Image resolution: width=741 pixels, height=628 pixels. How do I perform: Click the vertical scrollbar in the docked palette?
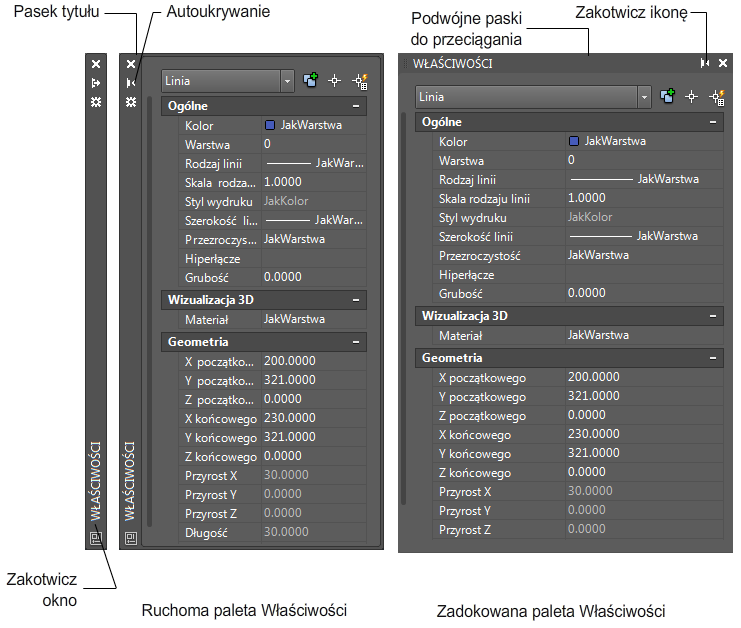404,310
